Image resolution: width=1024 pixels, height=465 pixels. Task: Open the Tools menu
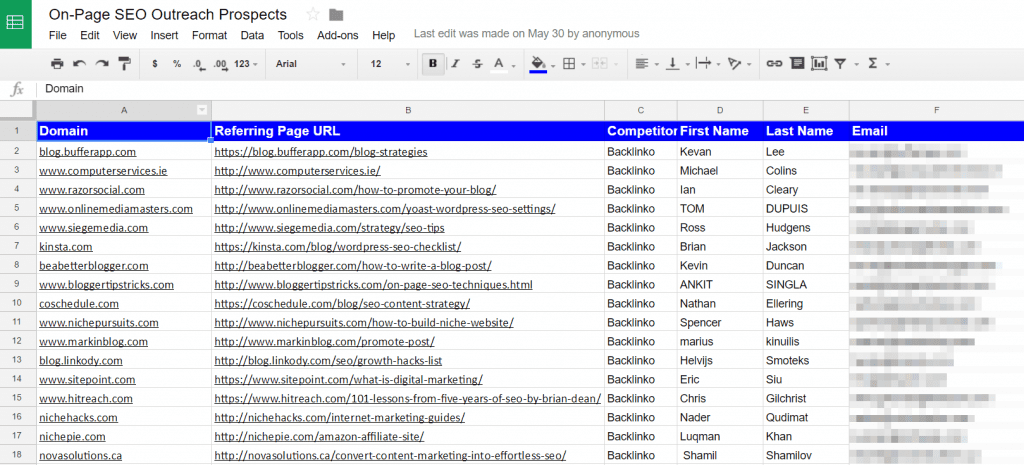pyautogui.click(x=291, y=35)
